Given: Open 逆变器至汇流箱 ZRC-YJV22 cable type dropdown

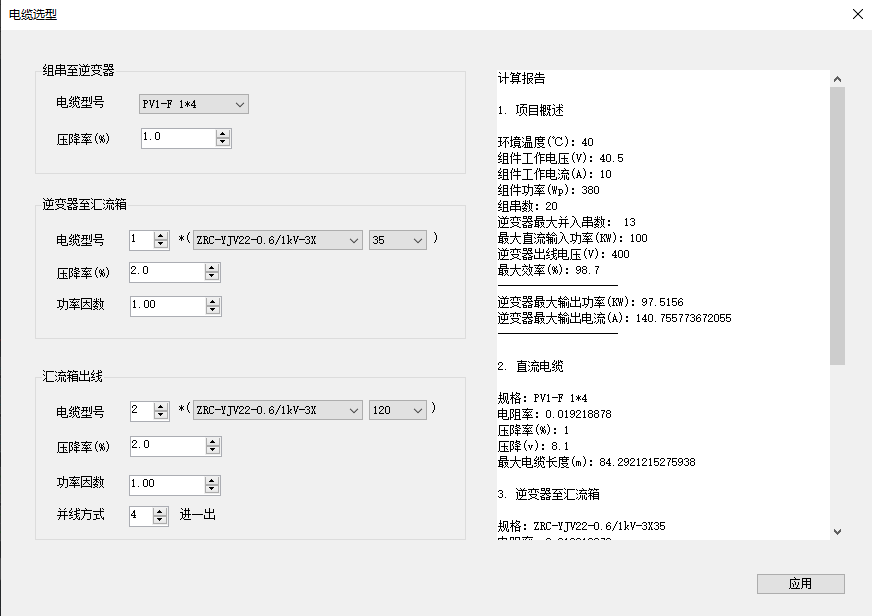Looking at the screenshot, I should tap(277, 240).
